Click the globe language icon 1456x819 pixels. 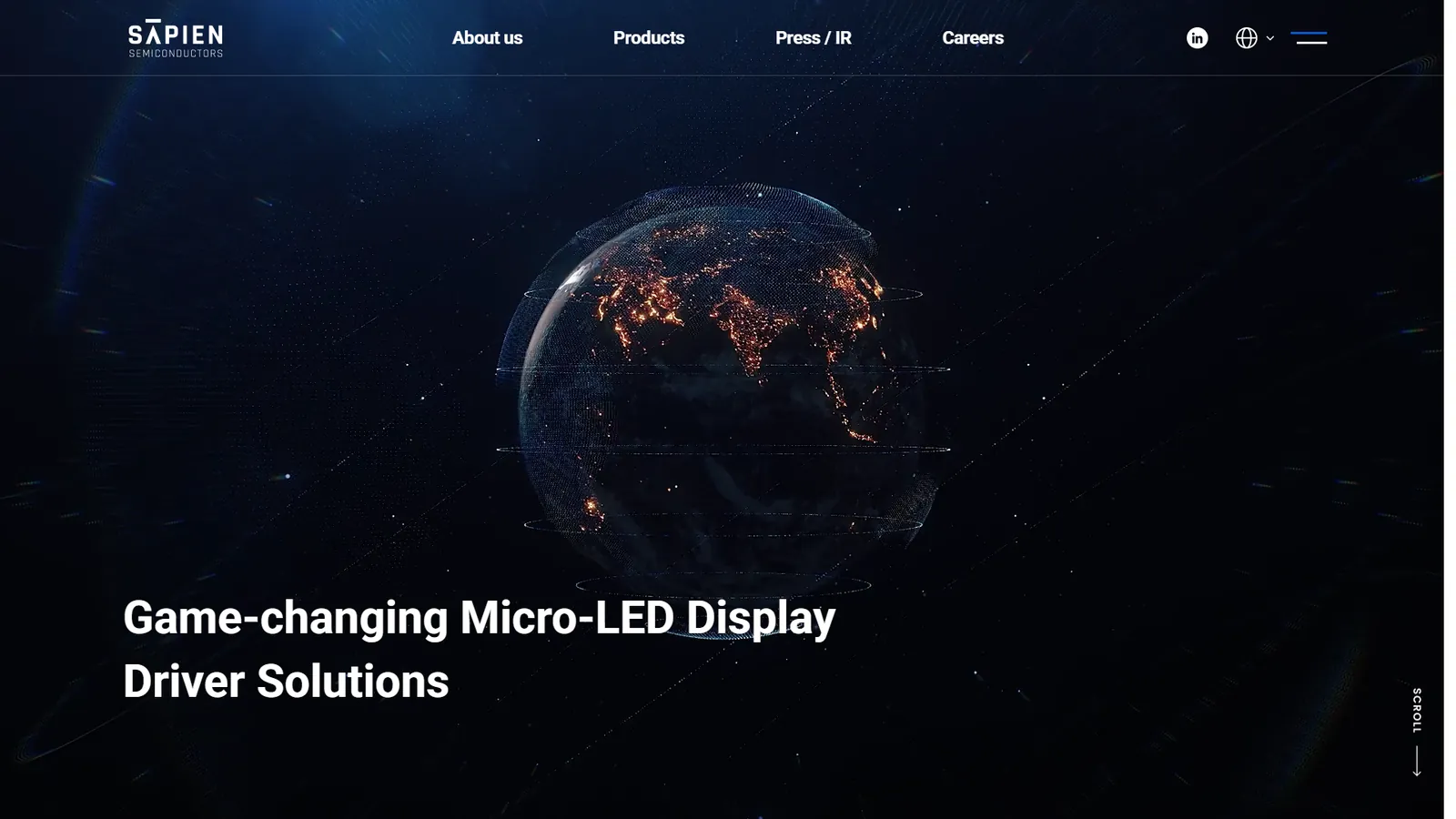coord(1246,38)
